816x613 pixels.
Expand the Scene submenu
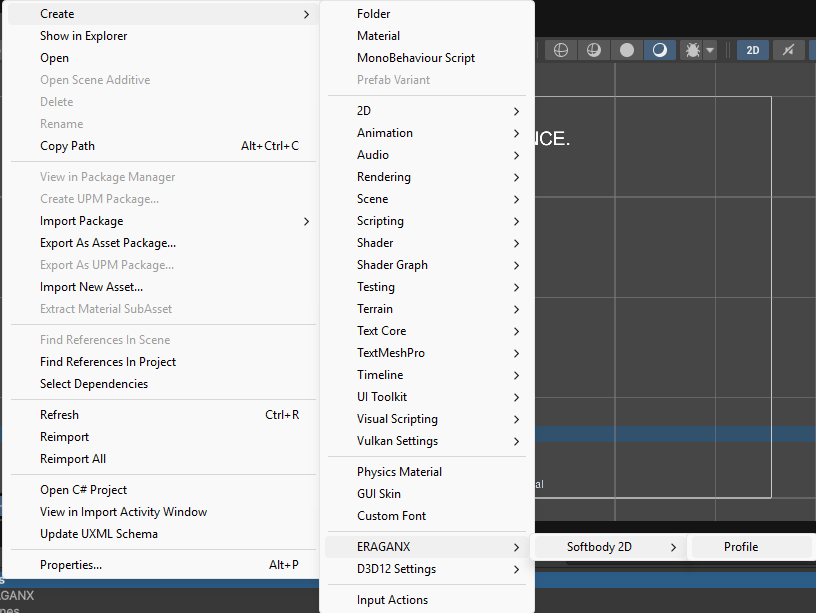[x=427, y=199]
